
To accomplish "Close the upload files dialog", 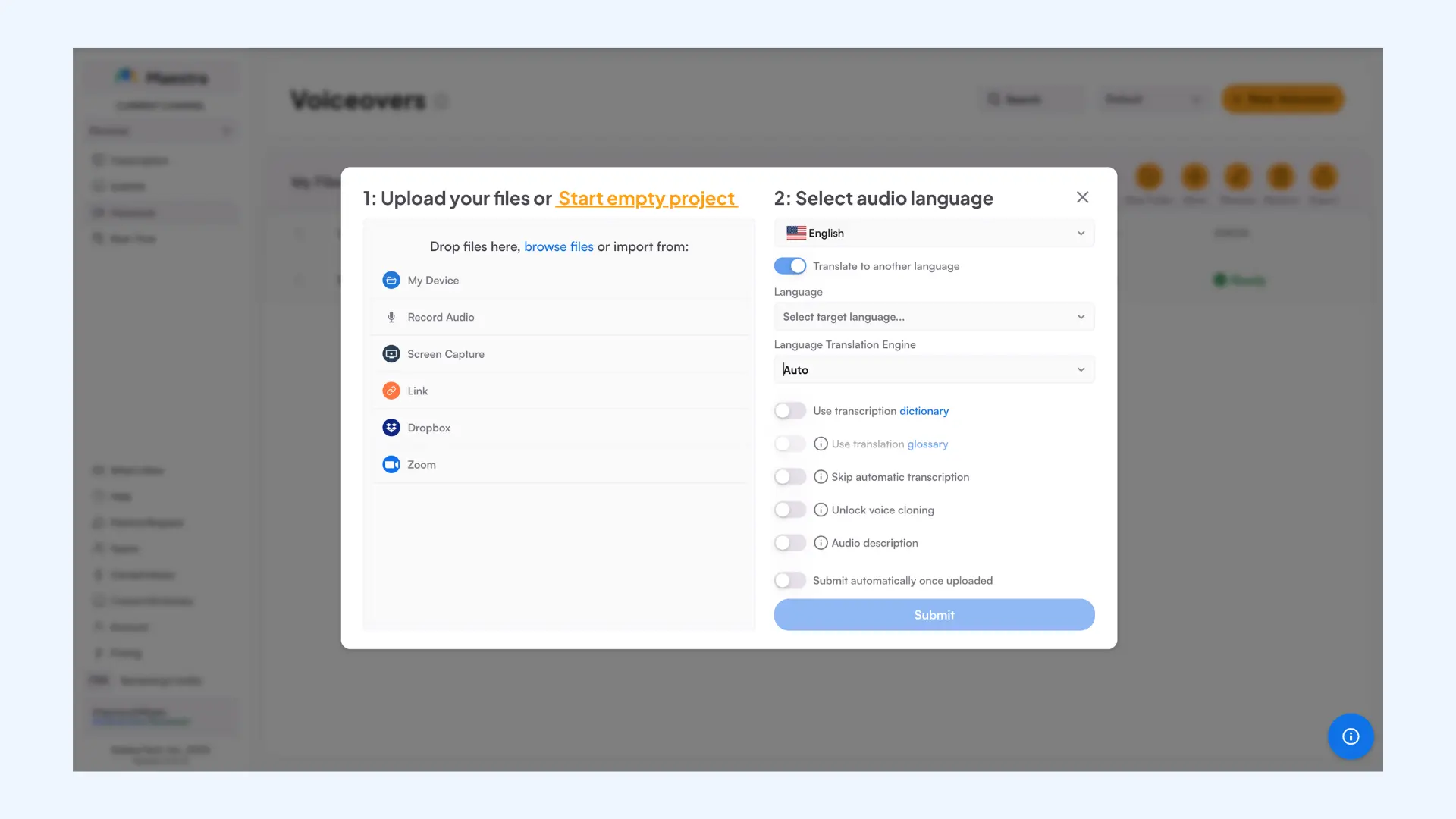I will pos(1082,196).
